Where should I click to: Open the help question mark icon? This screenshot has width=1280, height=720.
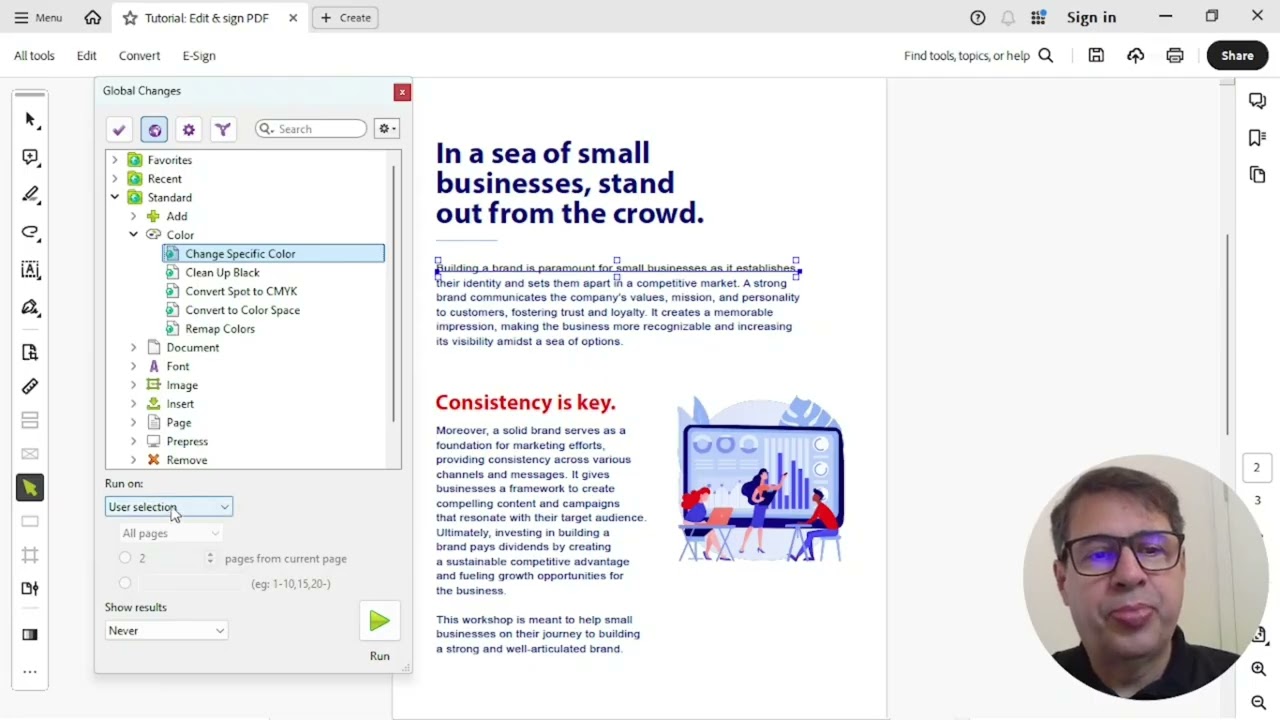click(x=978, y=17)
